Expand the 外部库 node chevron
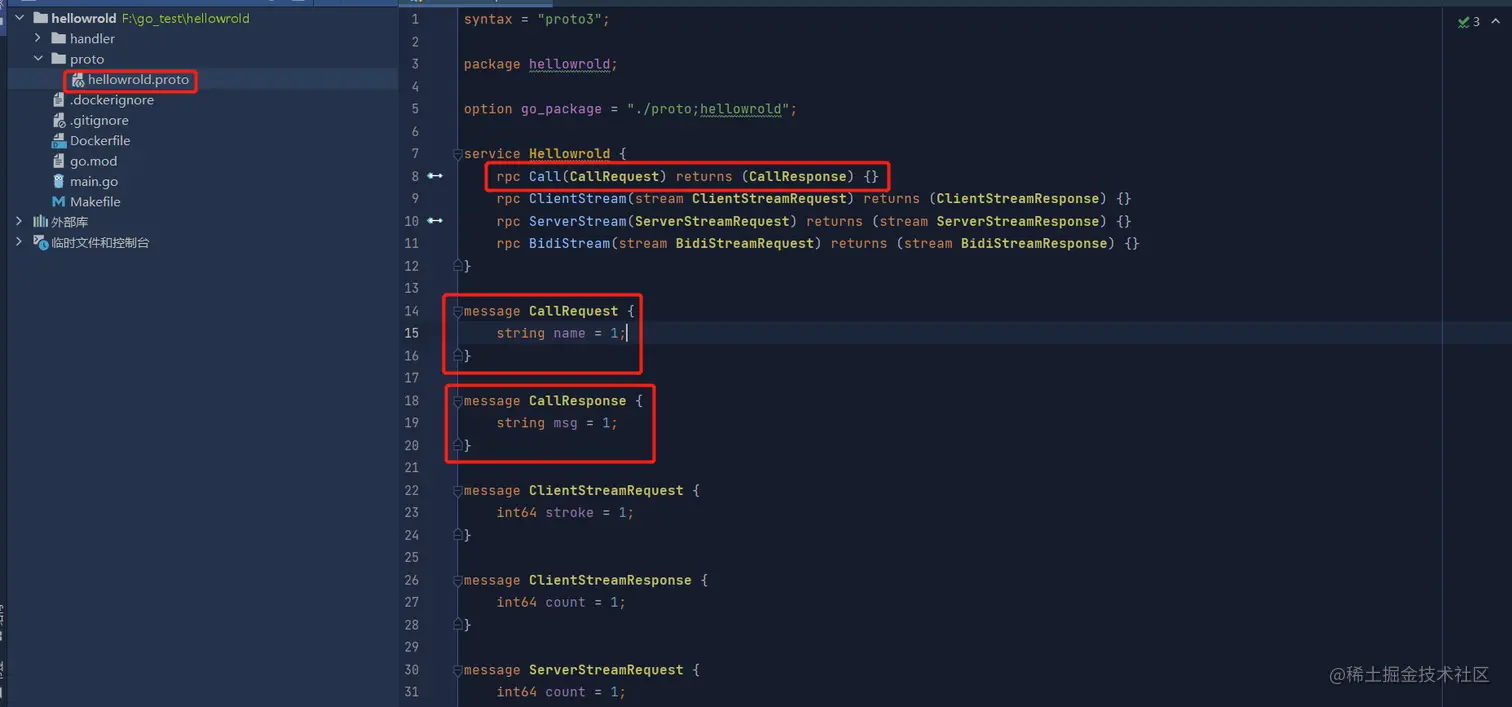 coord(19,222)
